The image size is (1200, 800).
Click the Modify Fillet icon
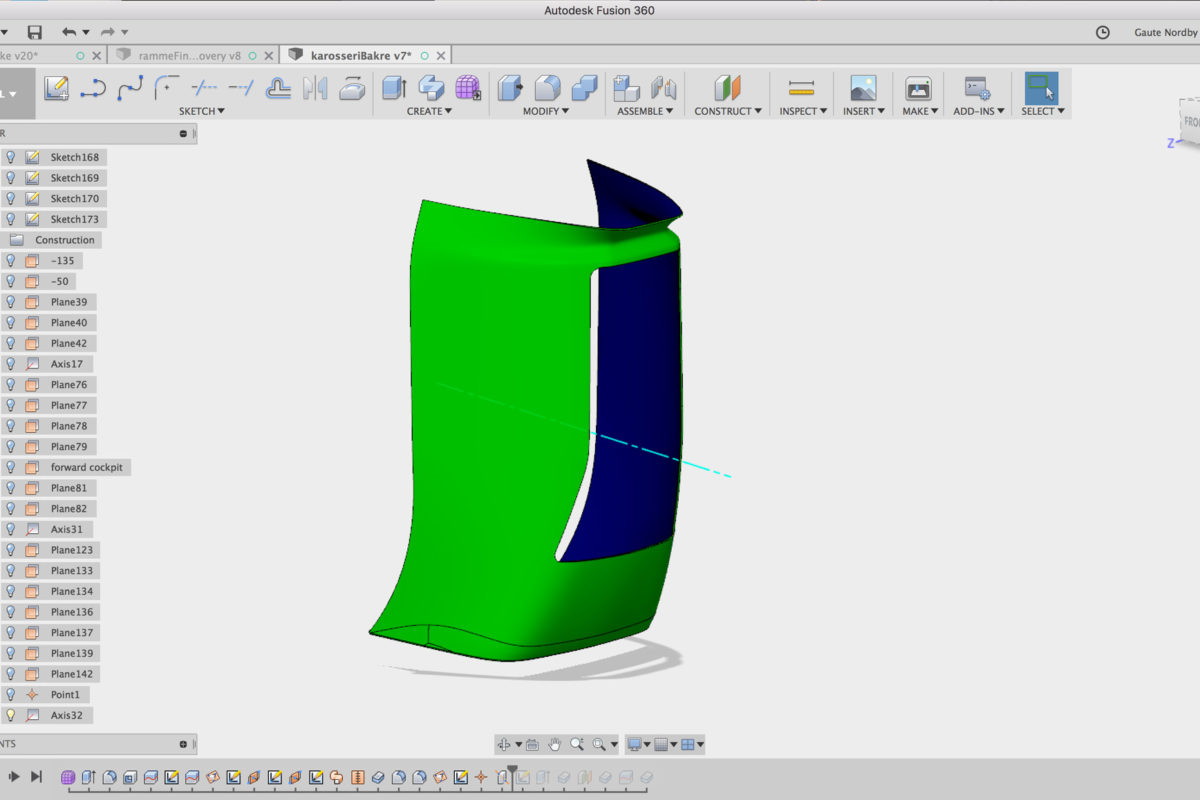coord(547,88)
